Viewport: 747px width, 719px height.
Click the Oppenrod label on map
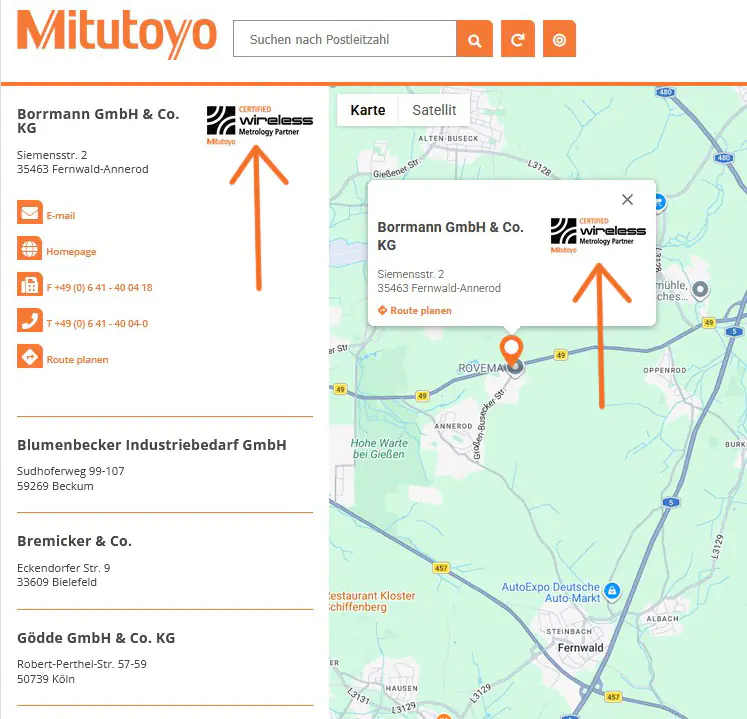click(665, 370)
